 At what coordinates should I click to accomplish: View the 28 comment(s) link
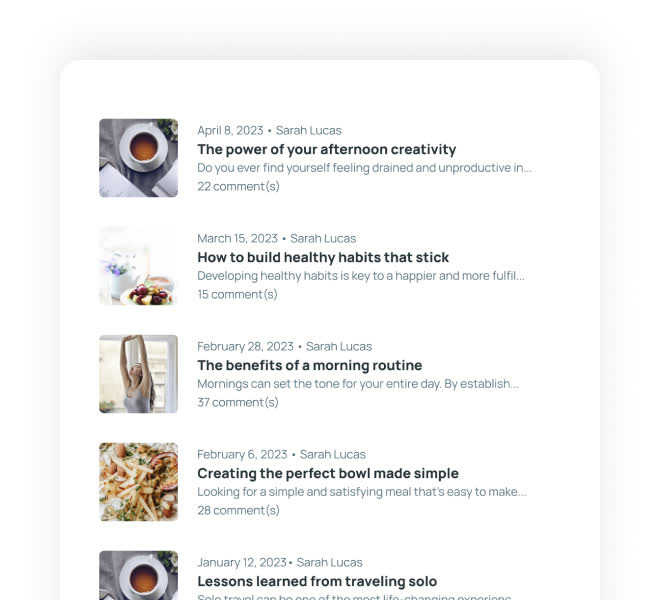point(238,510)
